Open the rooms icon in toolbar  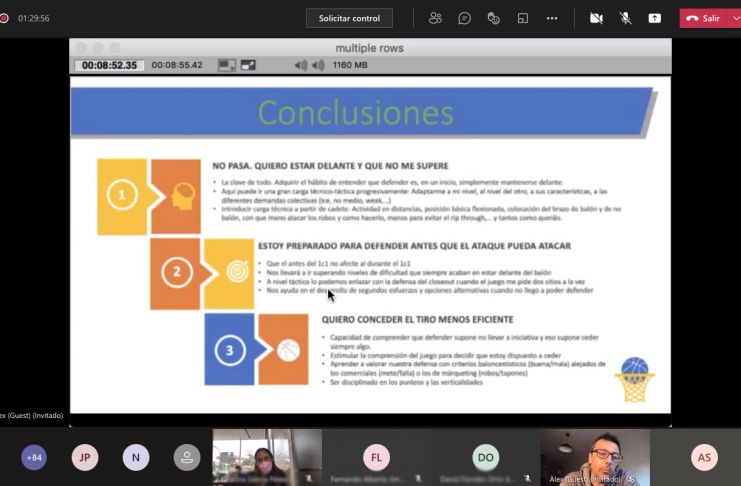pos(523,18)
